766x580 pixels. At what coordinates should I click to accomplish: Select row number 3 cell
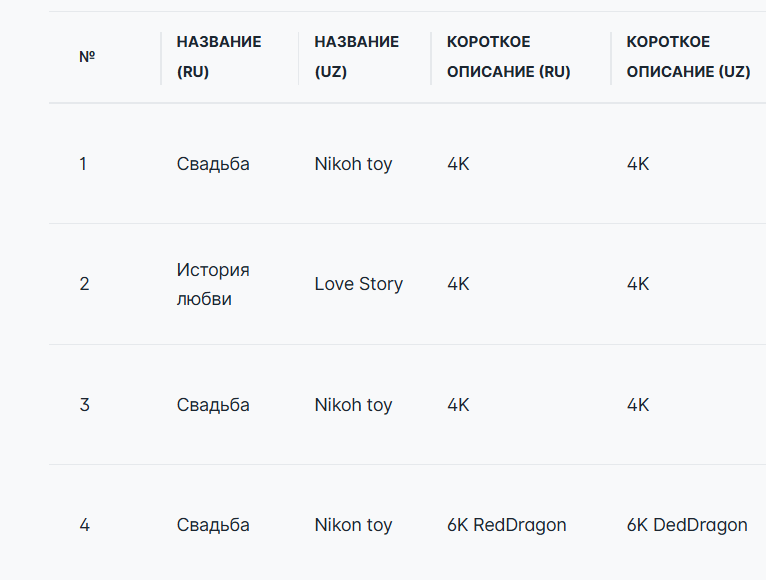[84, 405]
